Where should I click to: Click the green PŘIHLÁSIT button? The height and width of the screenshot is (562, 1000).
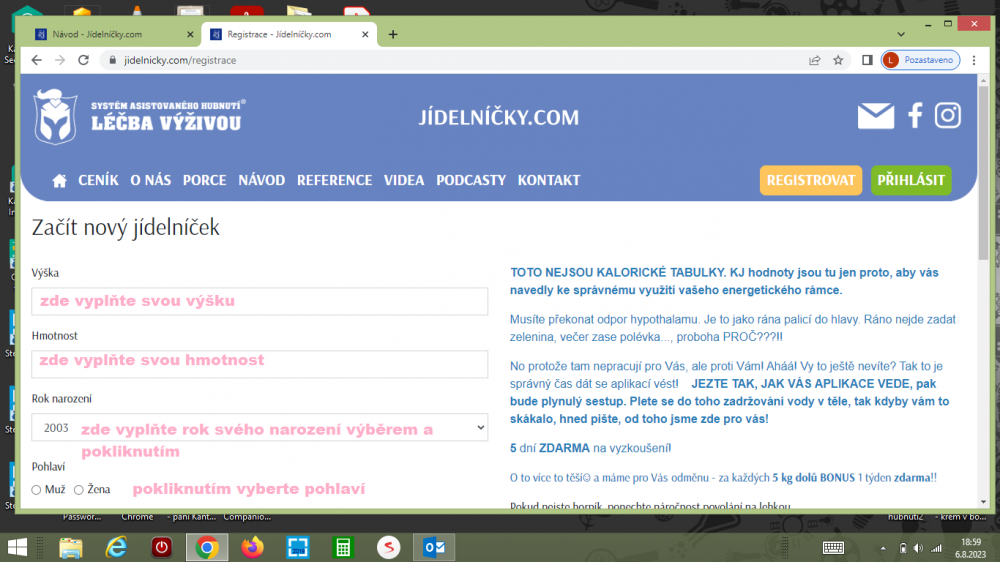point(910,180)
